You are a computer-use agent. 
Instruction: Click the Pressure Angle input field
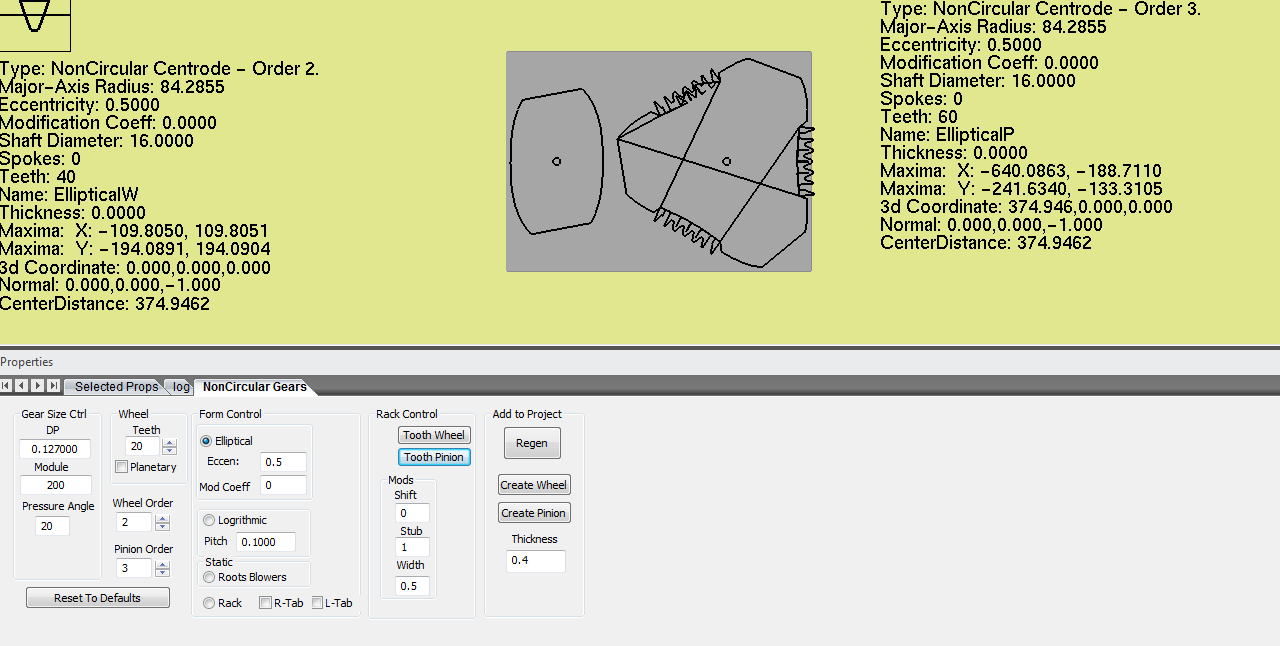(x=52, y=526)
